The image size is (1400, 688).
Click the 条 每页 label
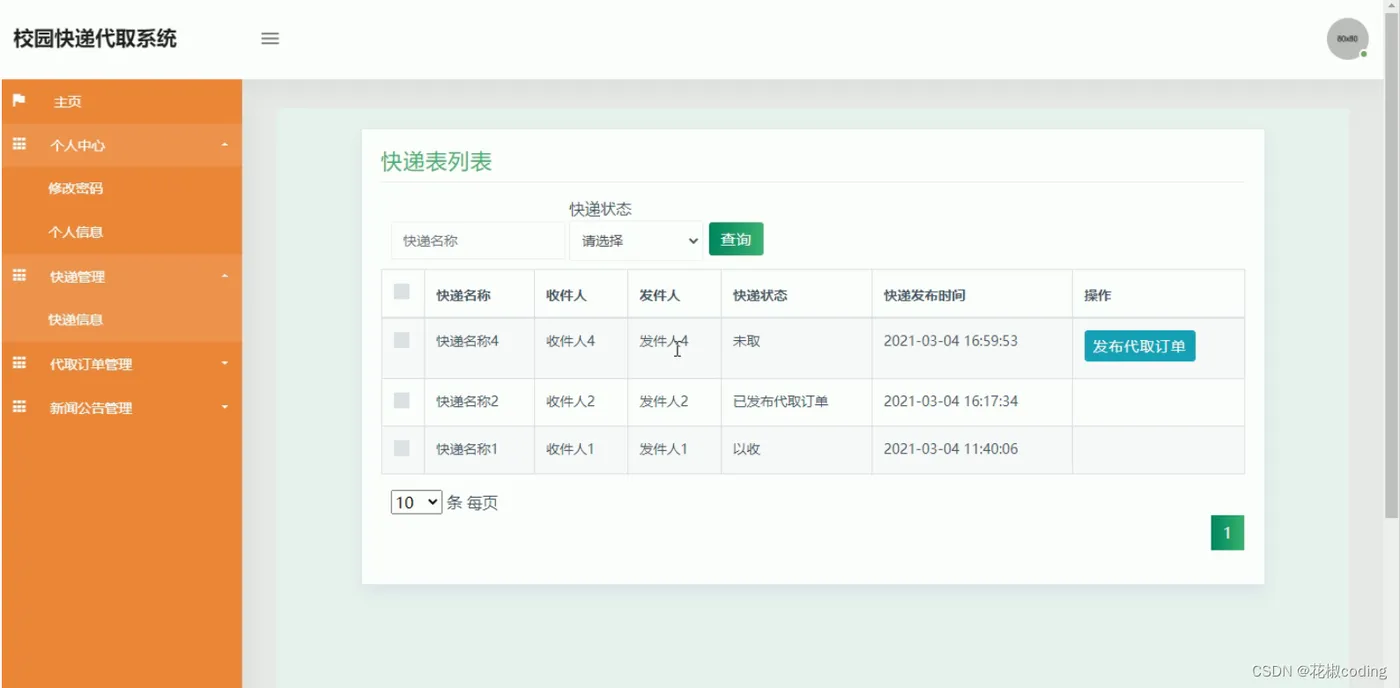pyautogui.click(x=472, y=503)
